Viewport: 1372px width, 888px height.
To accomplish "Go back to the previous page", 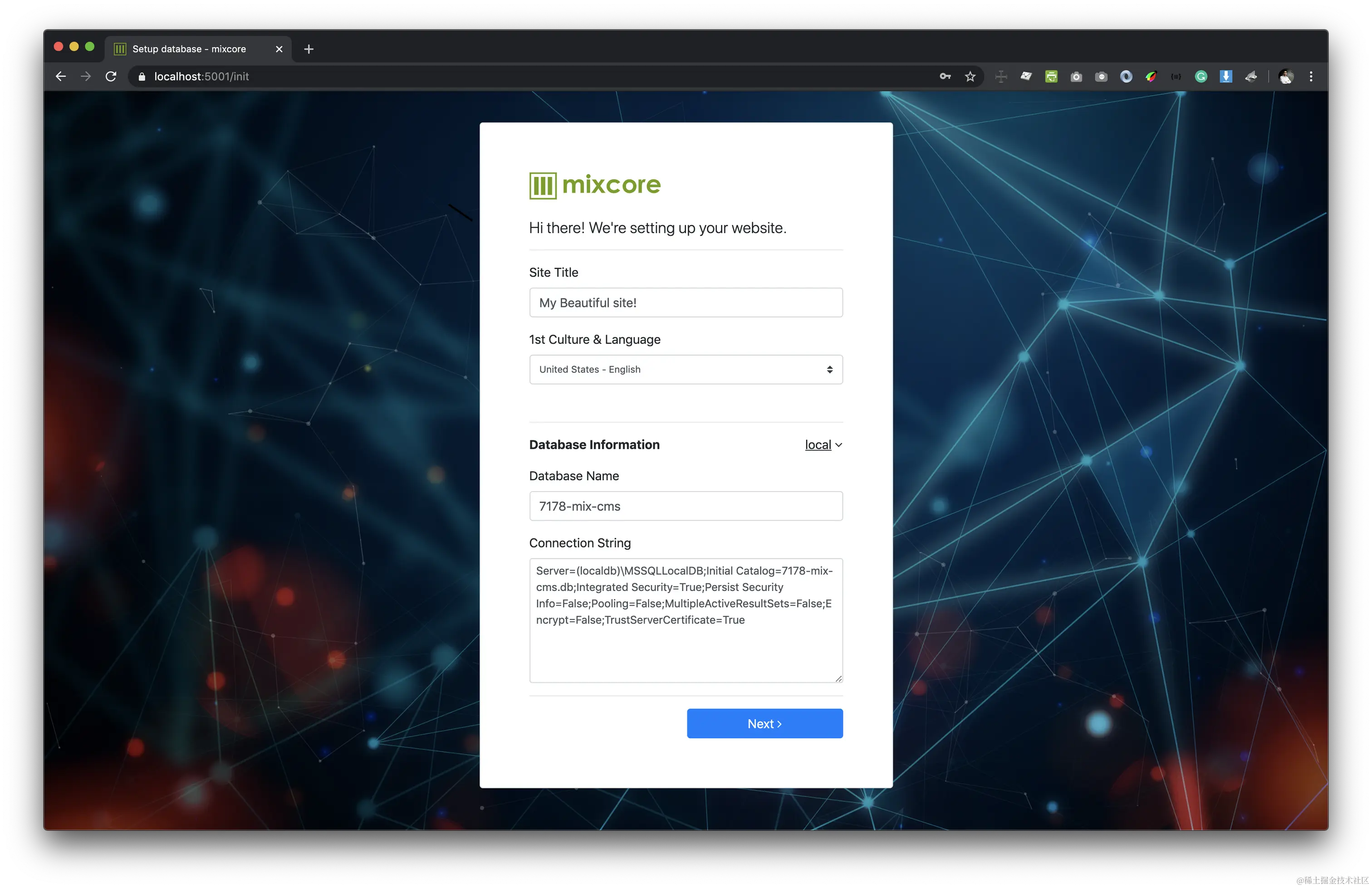I will [60, 76].
